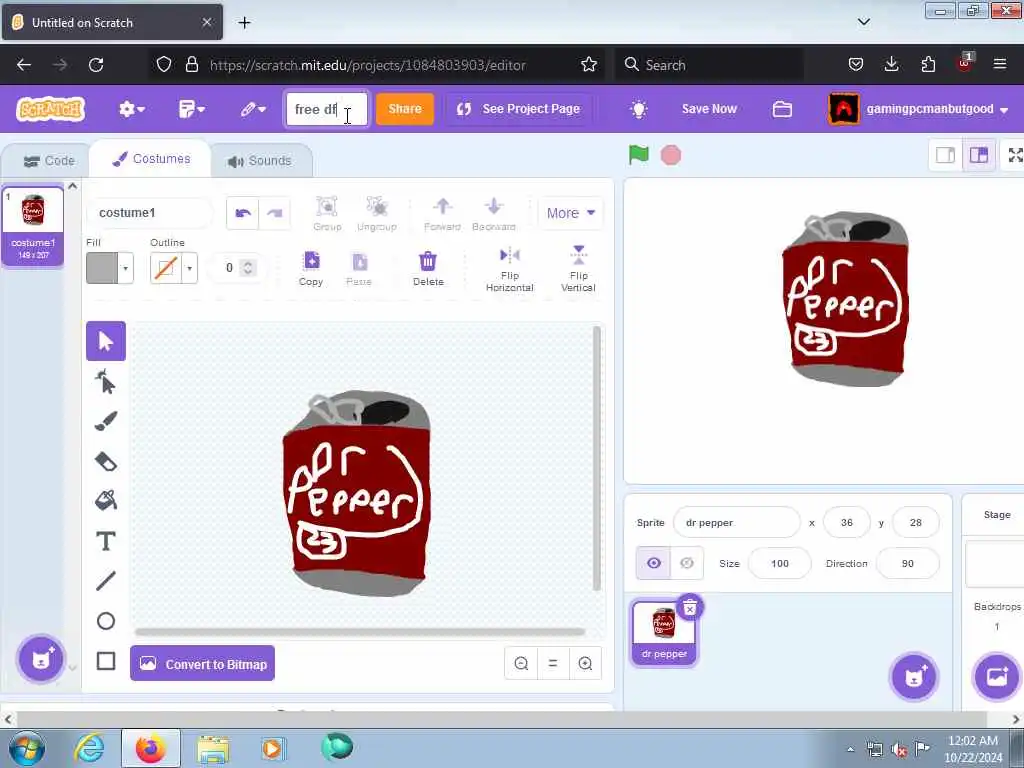The image size is (1024, 768).
Task: Open Firefox from the taskbar
Action: click(151, 748)
